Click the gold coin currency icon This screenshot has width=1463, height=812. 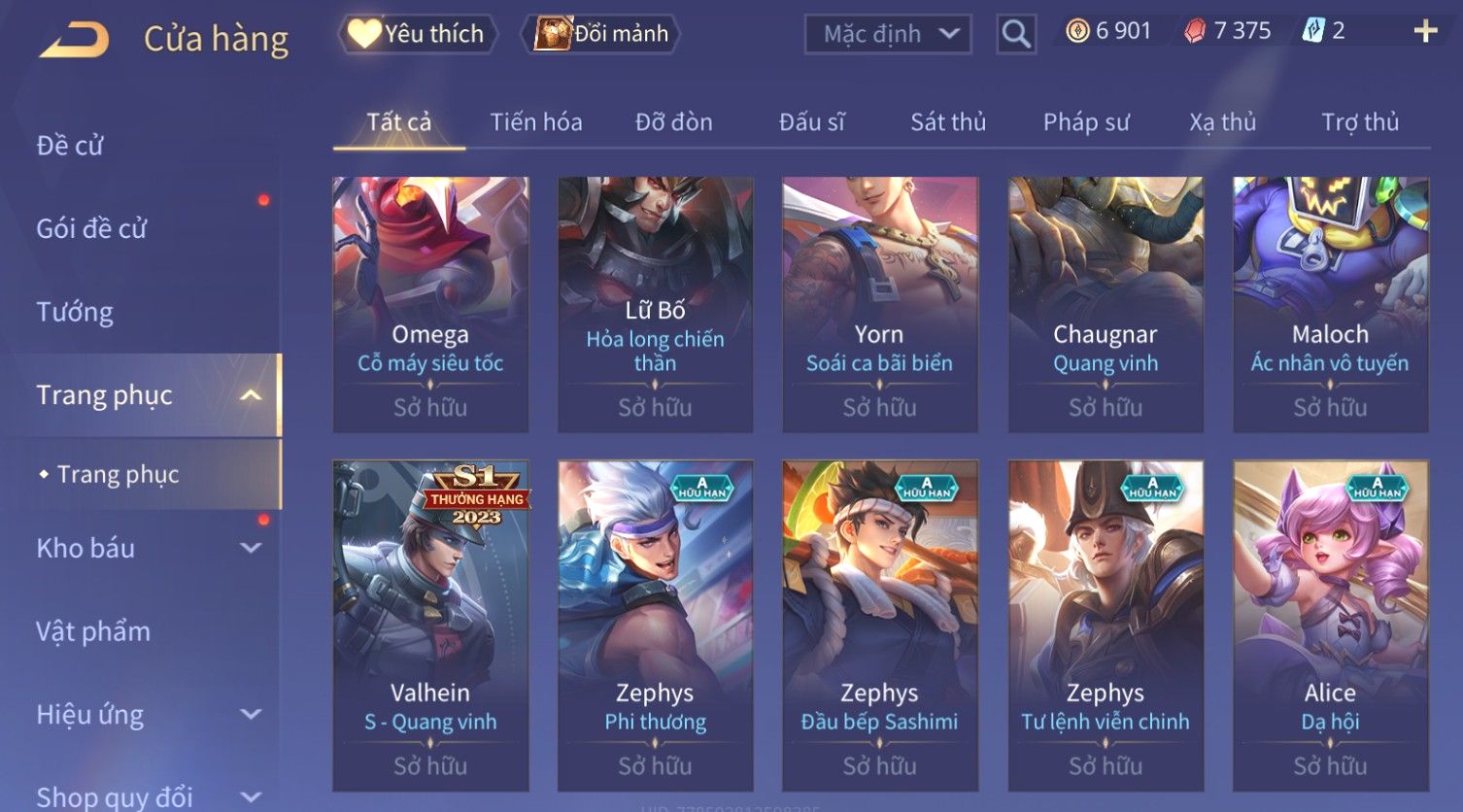click(1077, 31)
